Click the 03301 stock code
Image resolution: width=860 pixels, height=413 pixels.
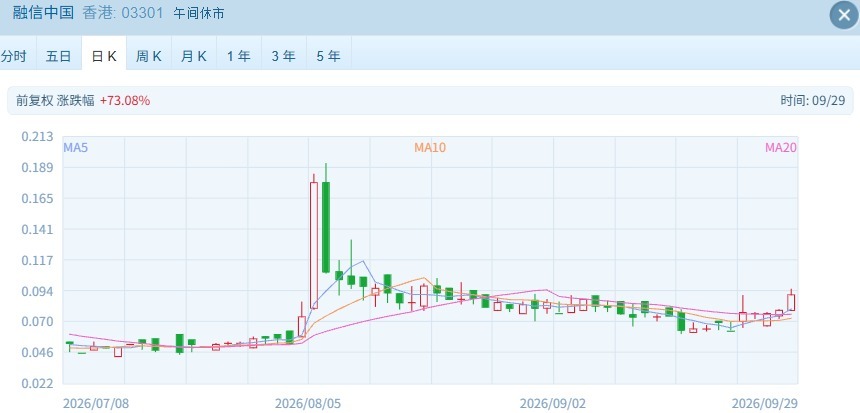point(143,13)
